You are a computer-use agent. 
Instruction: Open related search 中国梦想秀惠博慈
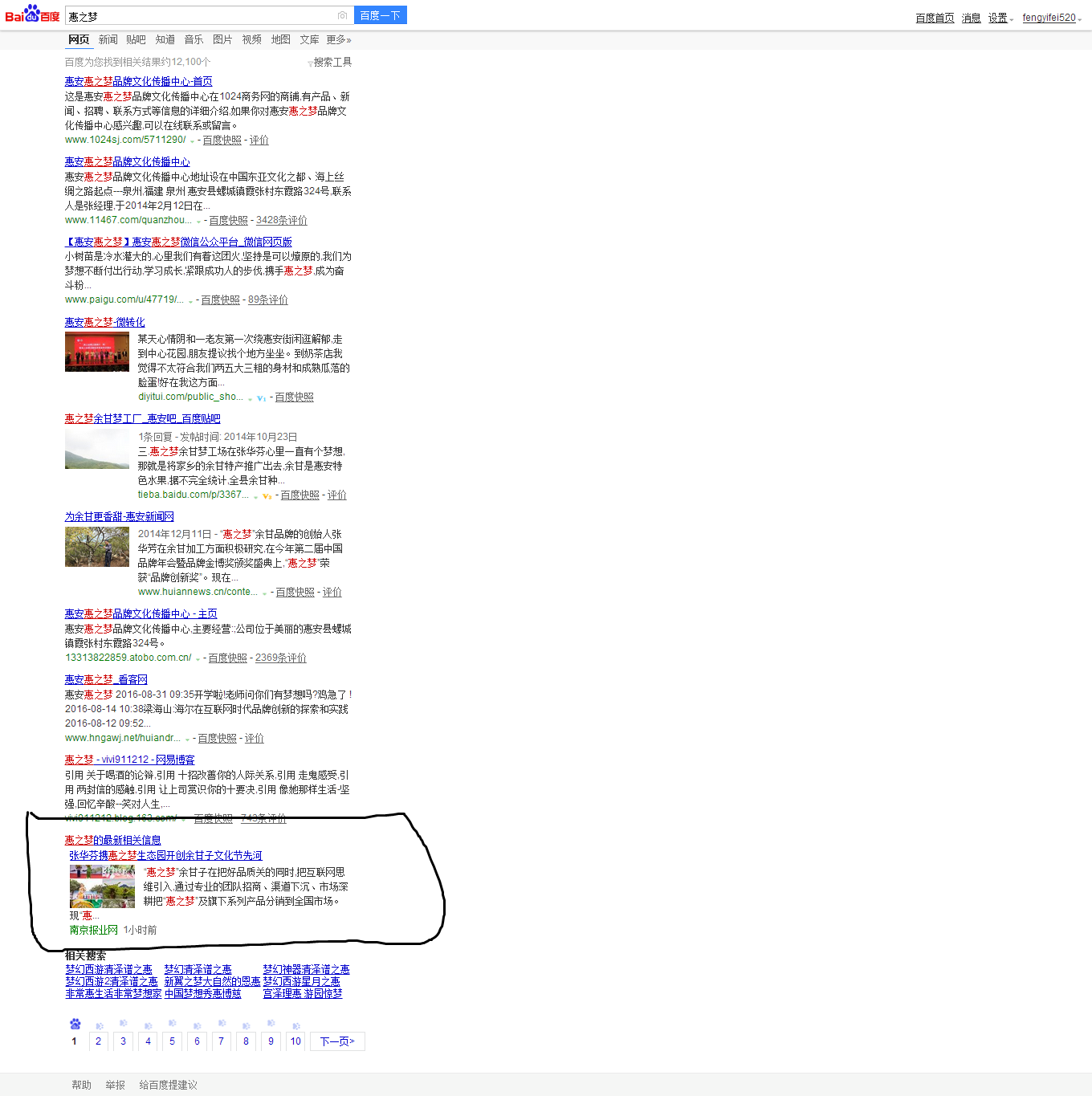pos(203,993)
